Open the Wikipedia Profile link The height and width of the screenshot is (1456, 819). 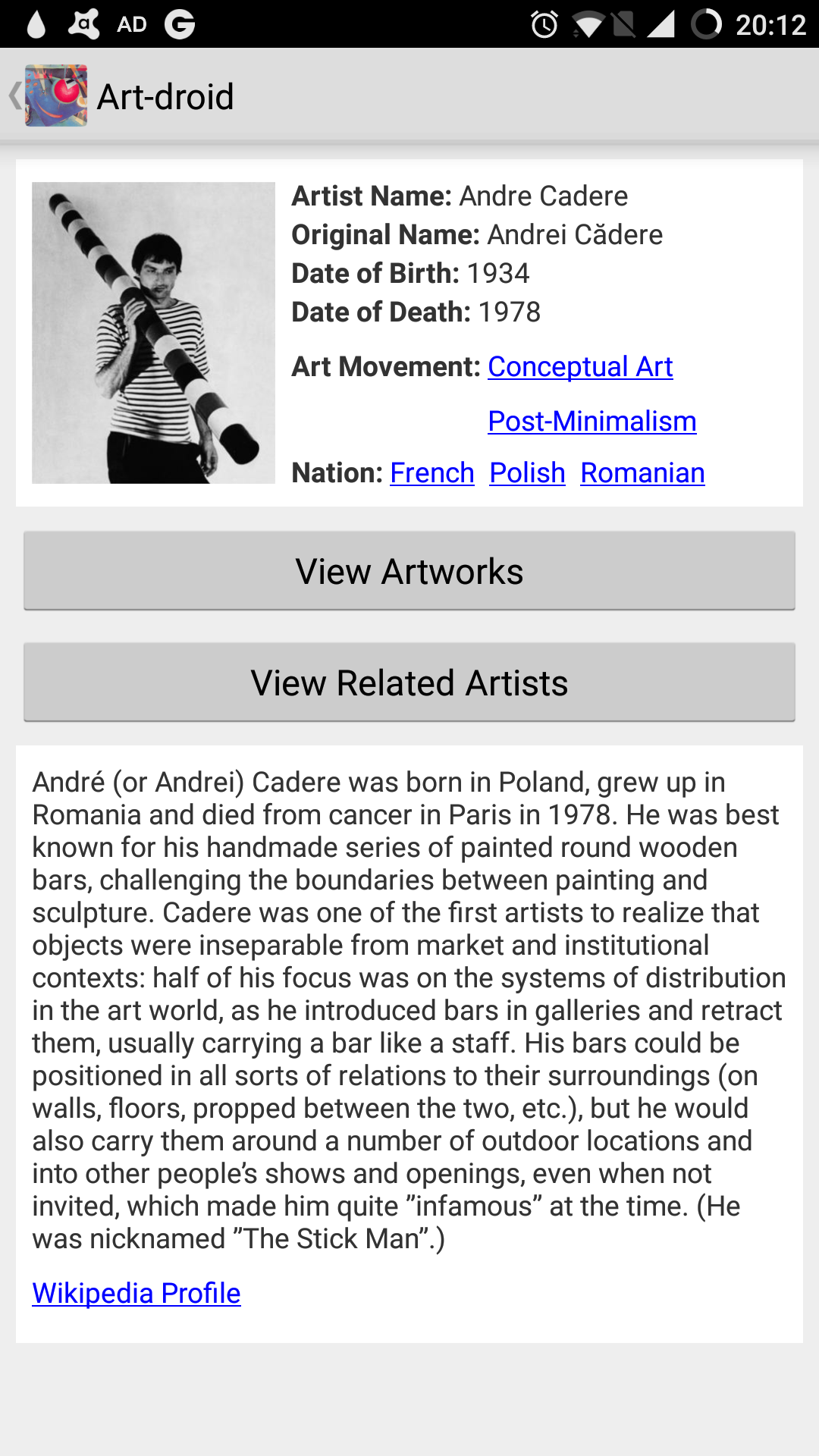136,1293
